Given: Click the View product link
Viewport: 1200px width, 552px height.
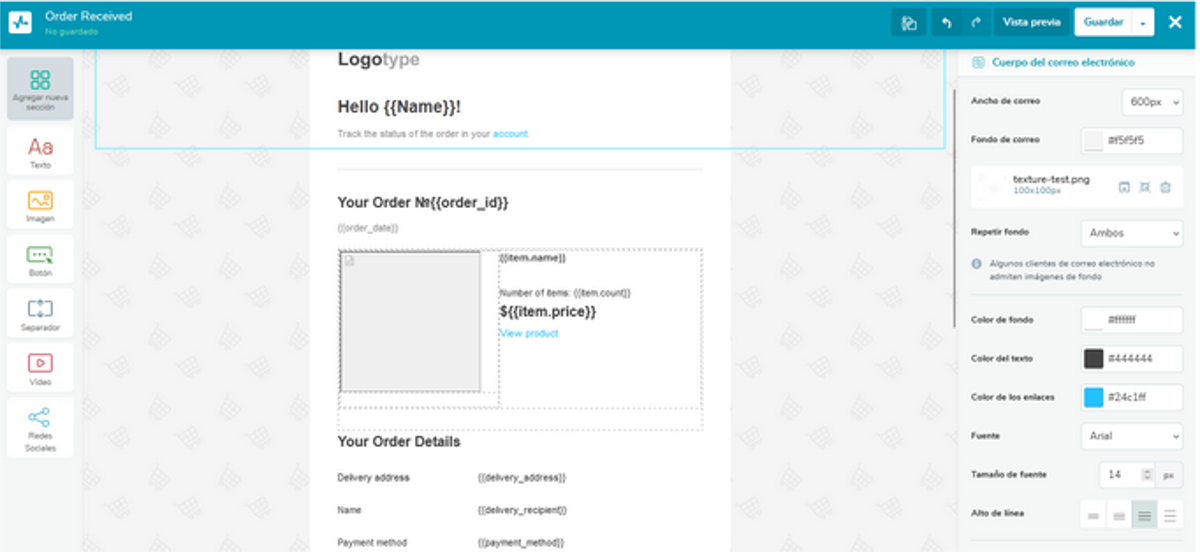Looking at the screenshot, I should [x=529, y=333].
